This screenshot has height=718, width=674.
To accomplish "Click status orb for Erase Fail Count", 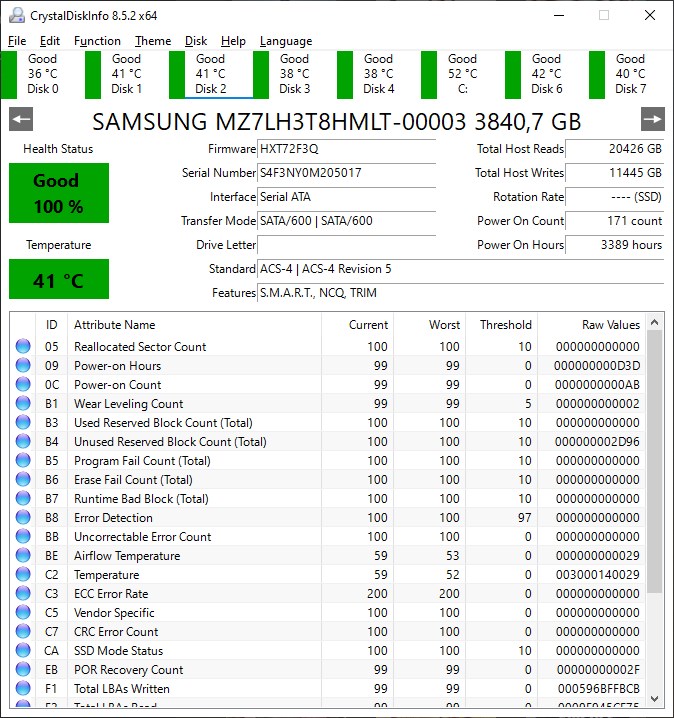I will [x=23, y=479].
